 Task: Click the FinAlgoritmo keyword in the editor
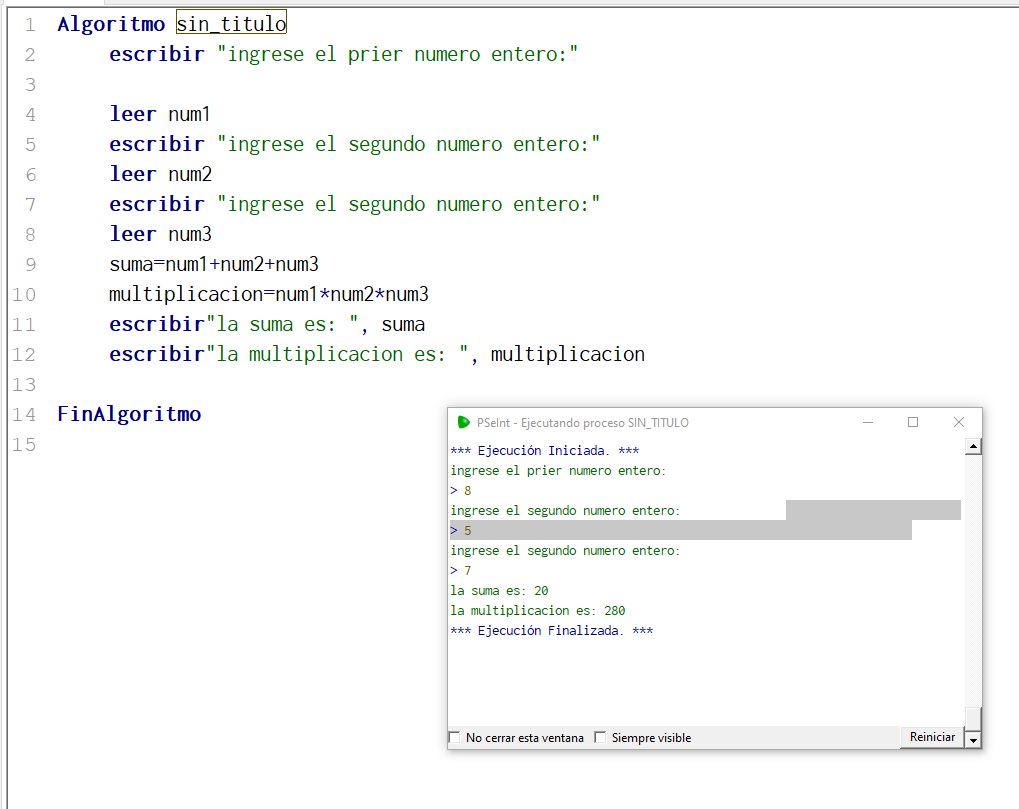(x=129, y=414)
